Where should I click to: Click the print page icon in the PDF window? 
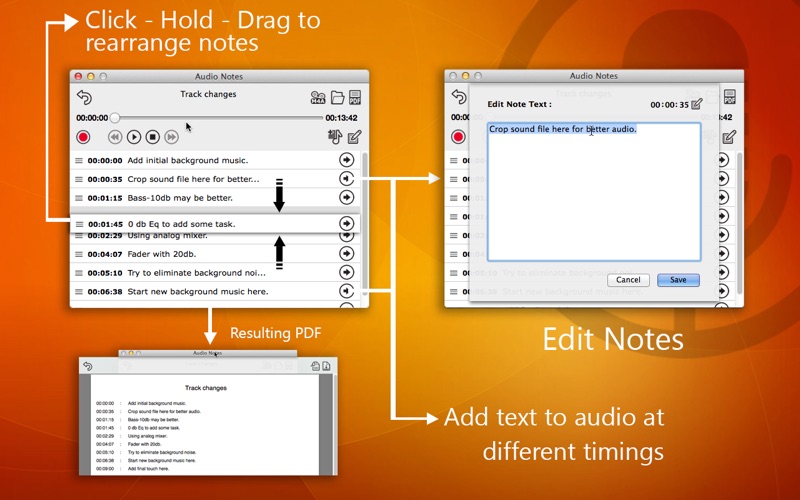(x=315, y=366)
